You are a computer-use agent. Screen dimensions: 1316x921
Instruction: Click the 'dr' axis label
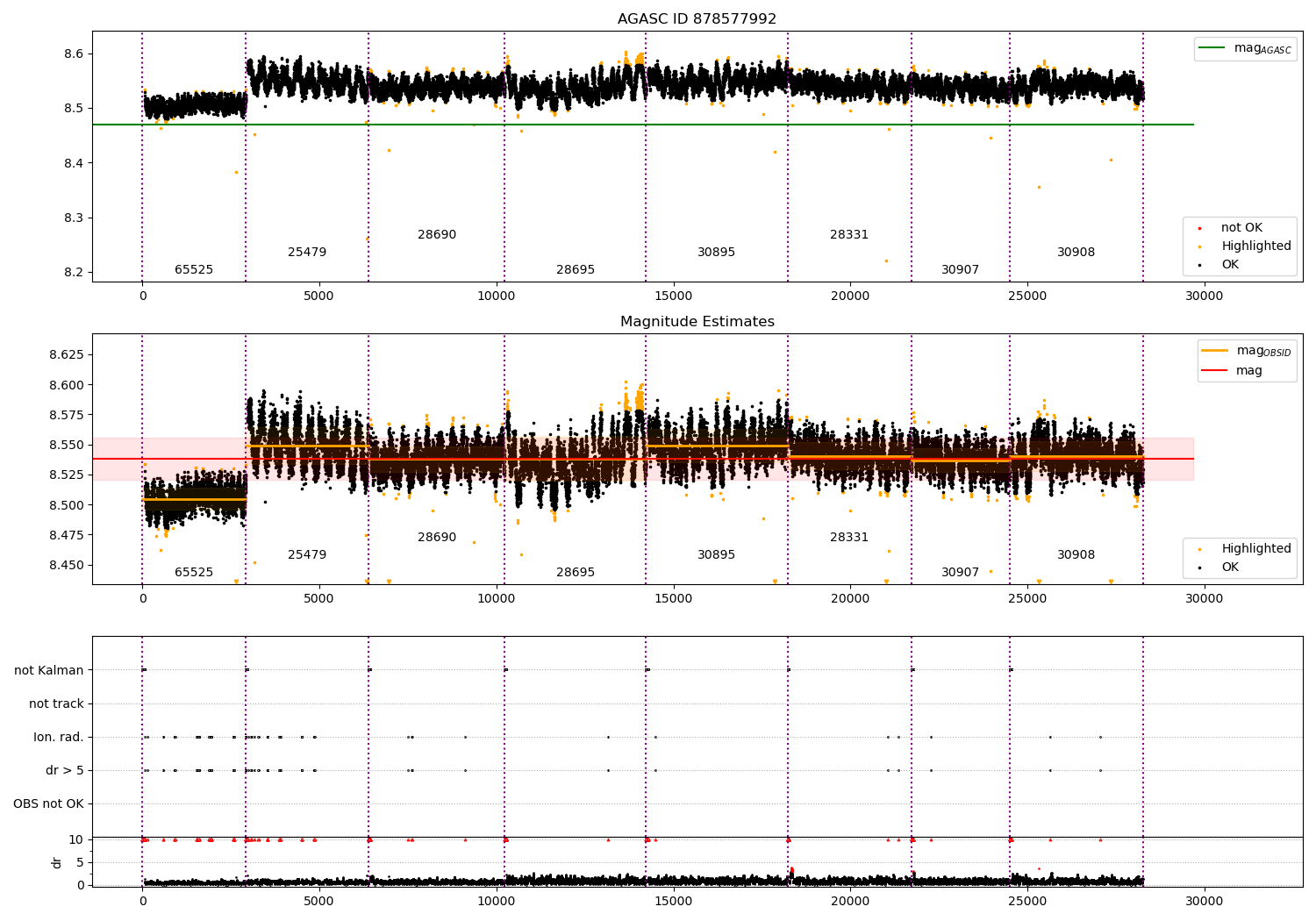point(57,862)
